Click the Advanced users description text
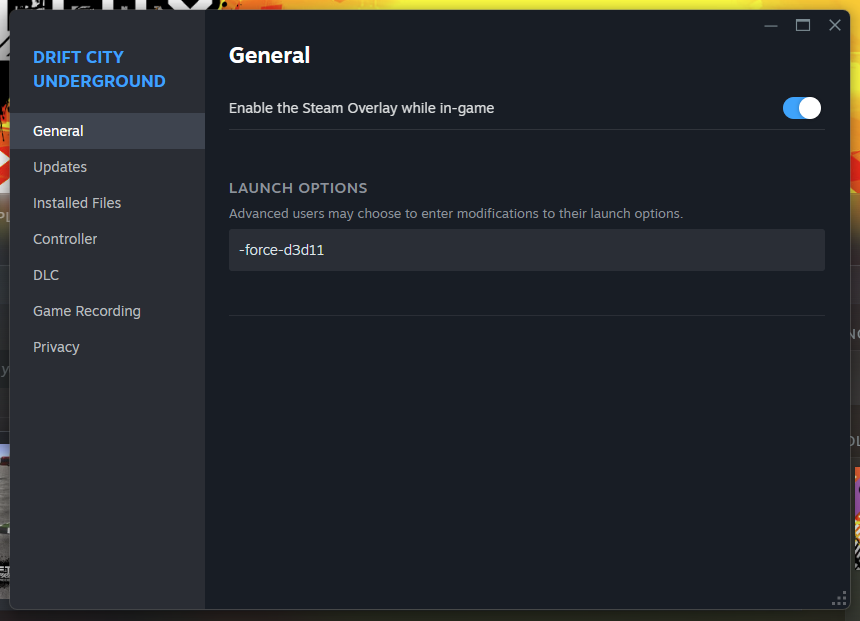Viewport: 860px width, 621px height. click(456, 213)
